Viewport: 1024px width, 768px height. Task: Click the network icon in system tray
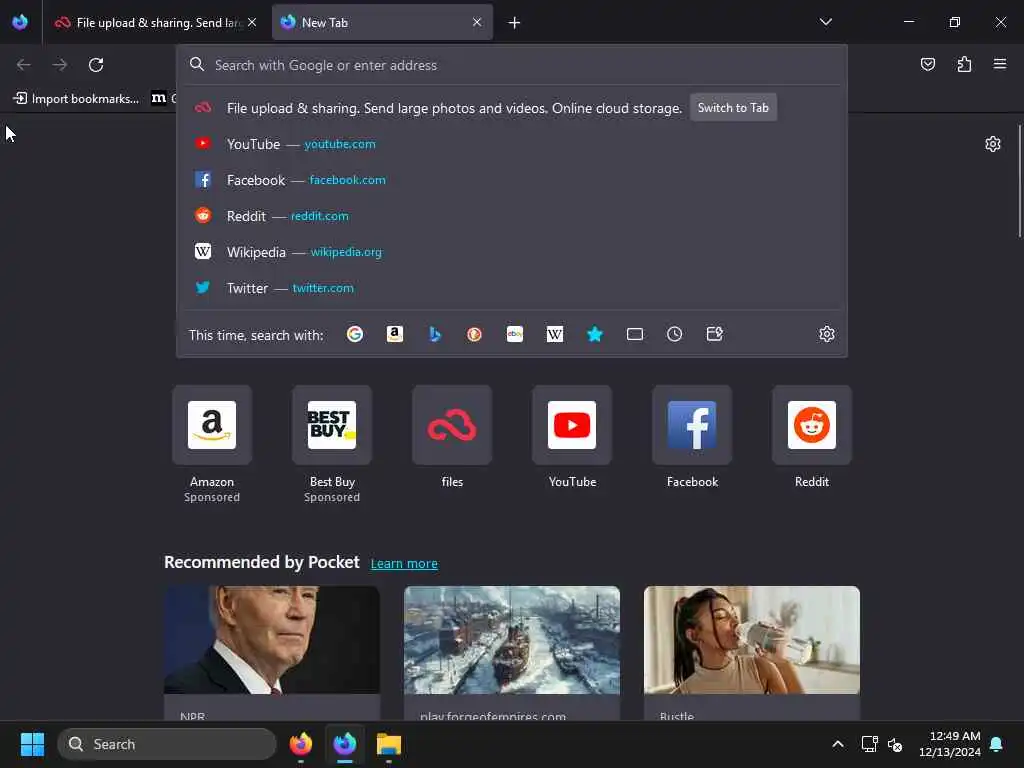pyautogui.click(x=869, y=744)
